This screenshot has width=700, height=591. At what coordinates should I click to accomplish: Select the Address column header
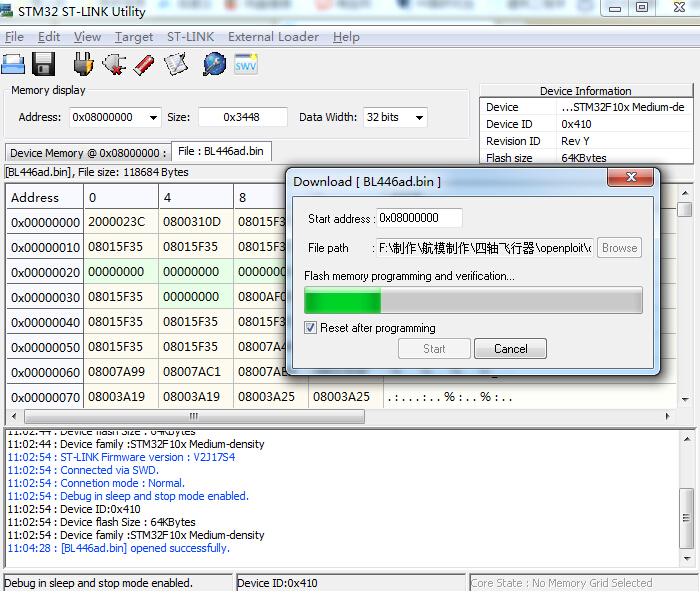(45, 197)
